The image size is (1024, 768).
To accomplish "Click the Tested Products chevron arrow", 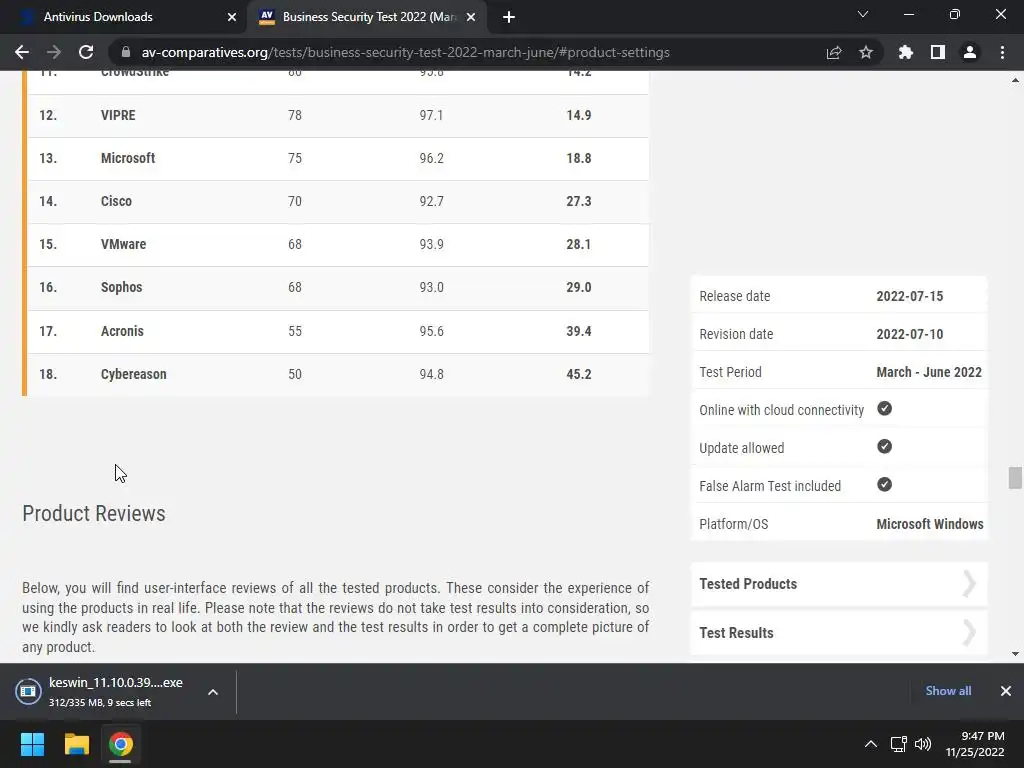I will coord(970,584).
